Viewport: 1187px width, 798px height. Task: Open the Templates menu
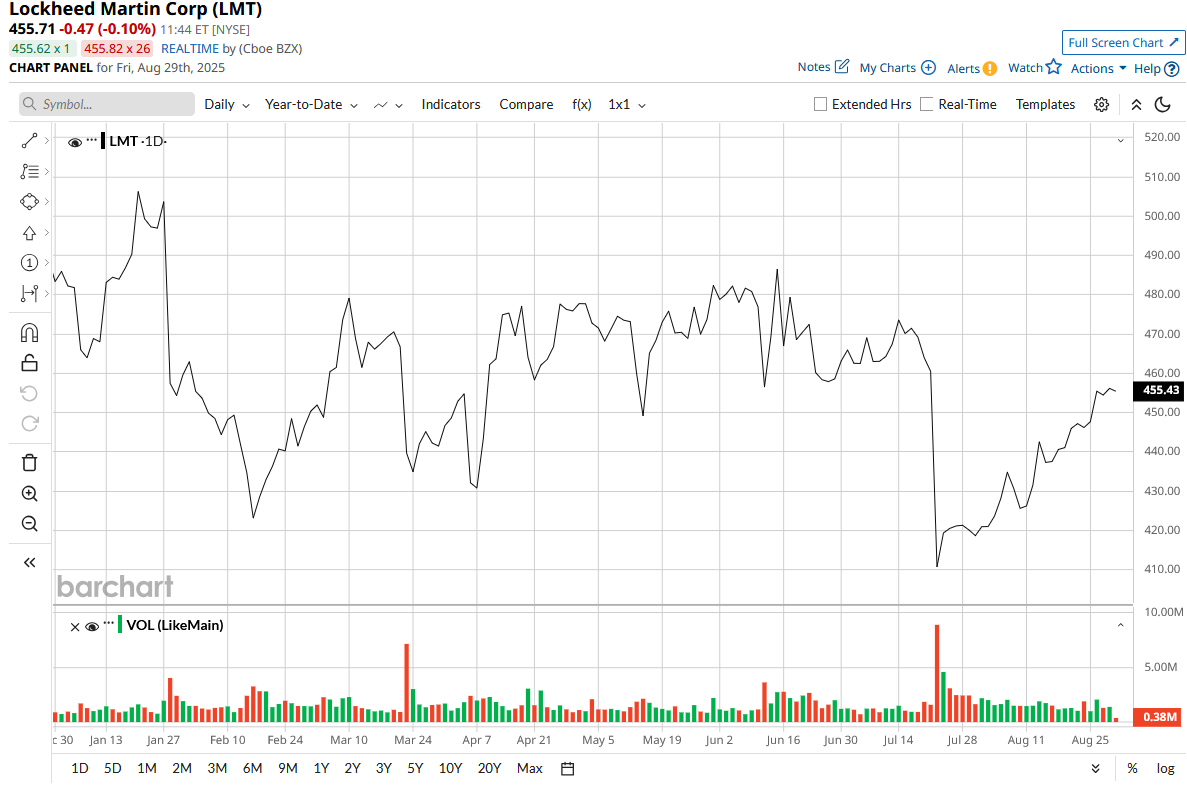[x=1045, y=104]
